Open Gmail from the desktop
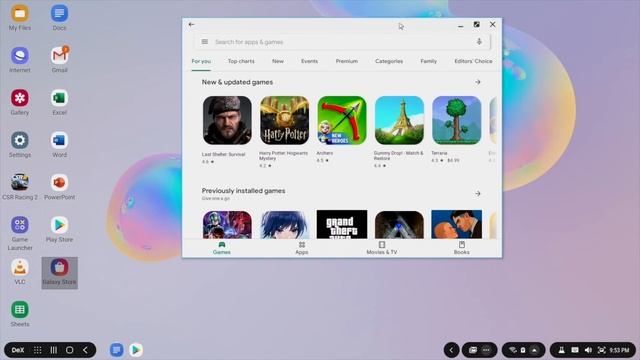 point(59,60)
